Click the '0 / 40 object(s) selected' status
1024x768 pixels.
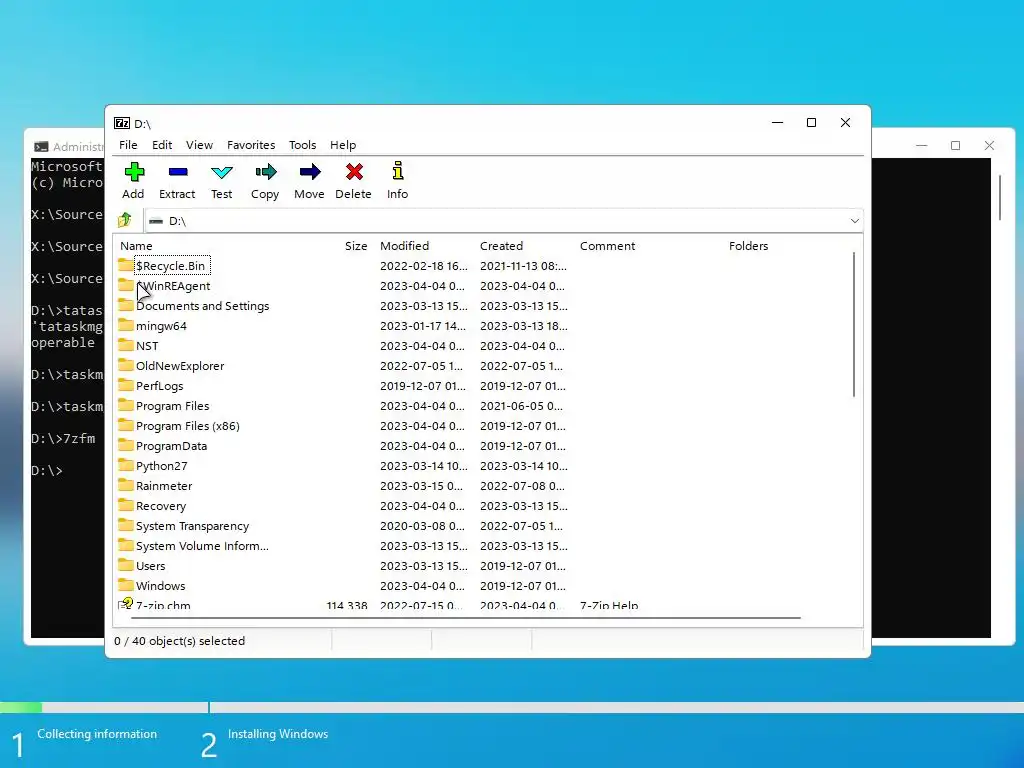point(180,641)
